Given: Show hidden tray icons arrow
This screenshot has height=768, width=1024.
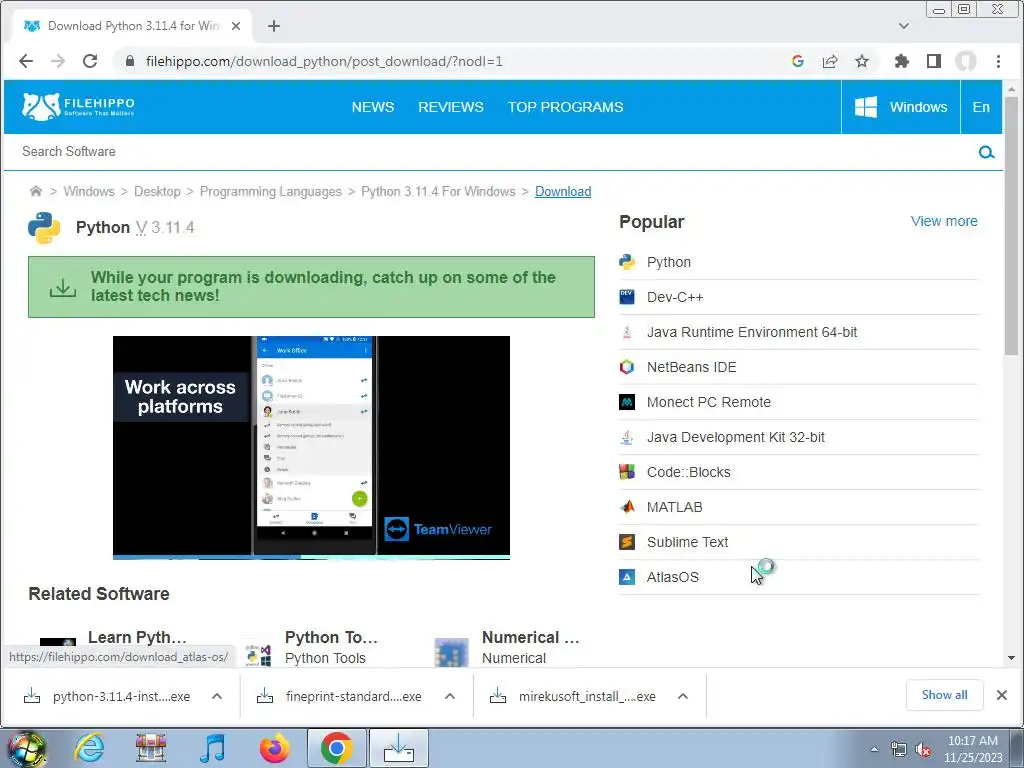Looking at the screenshot, I should click(x=874, y=750).
